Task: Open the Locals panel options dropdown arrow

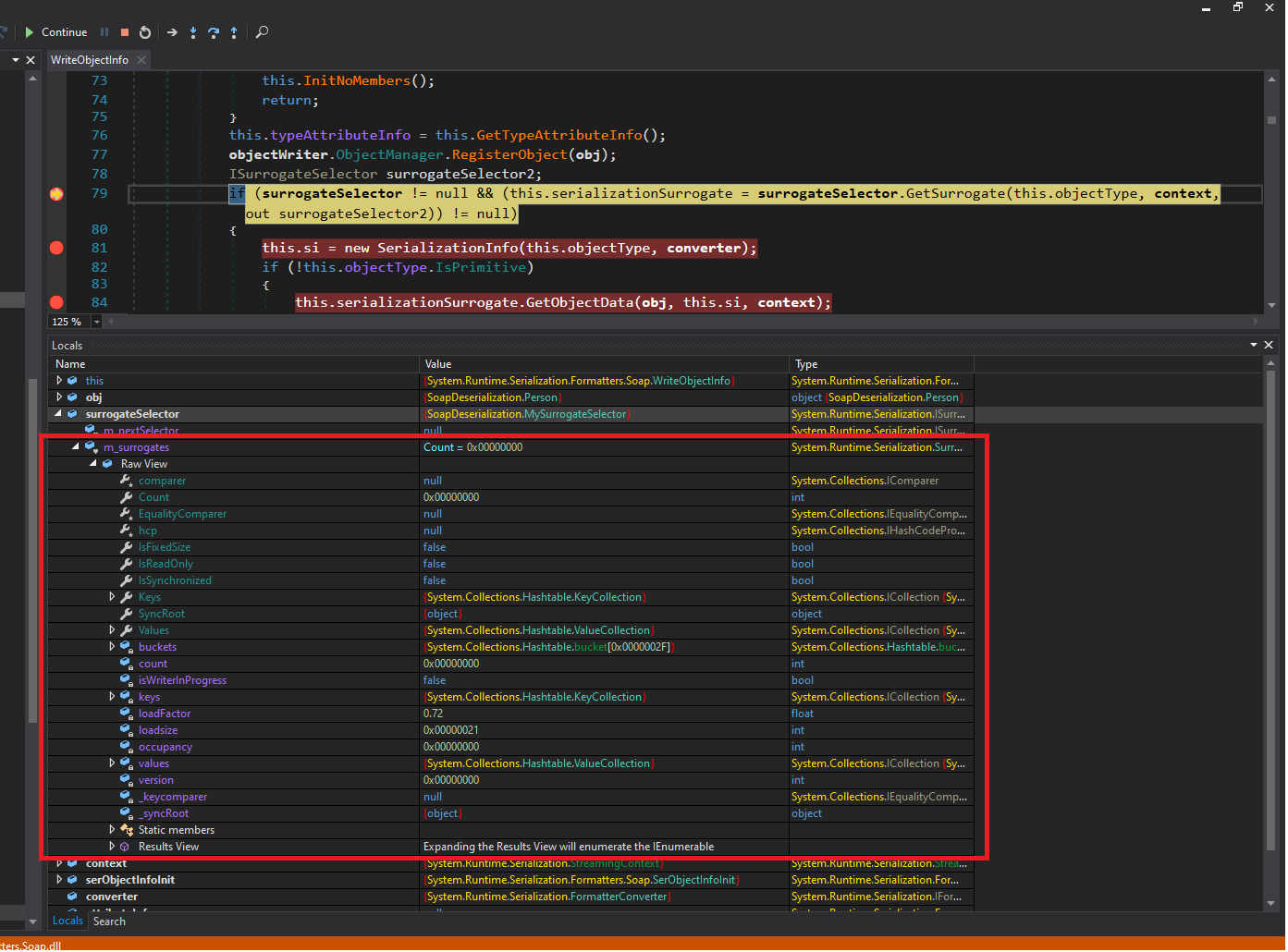Action: (x=1254, y=345)
